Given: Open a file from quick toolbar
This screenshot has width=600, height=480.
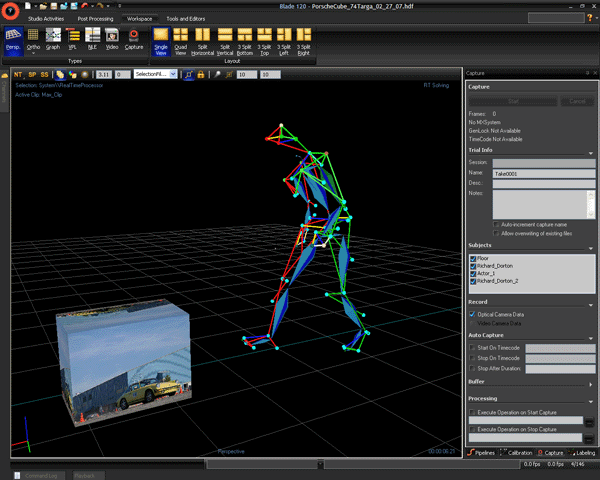Looking at the screenshot, I should [43, 6].
